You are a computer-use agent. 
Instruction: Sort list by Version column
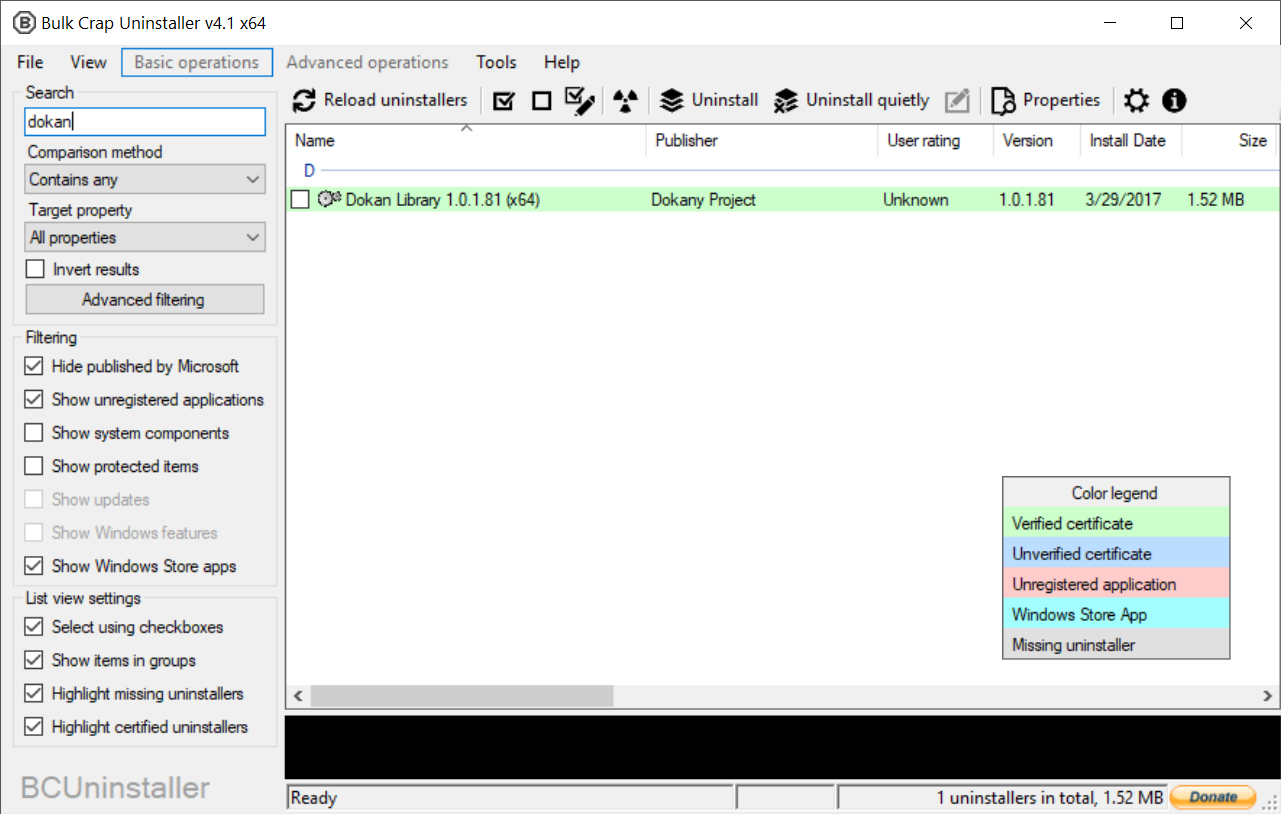[1037, 141]
